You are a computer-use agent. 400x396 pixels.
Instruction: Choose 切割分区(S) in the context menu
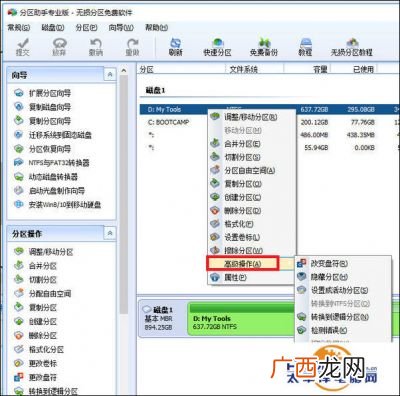pyautogui.click(x=252, y=157)
